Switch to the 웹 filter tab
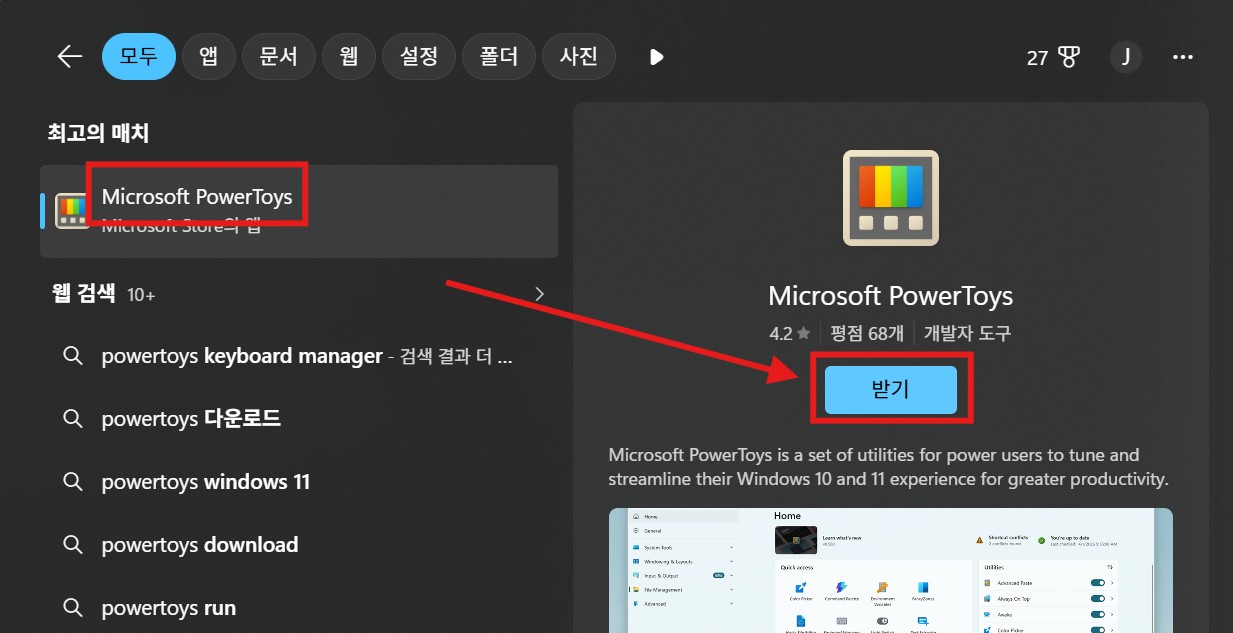The image size is (1233, 633). coord(348,57)
